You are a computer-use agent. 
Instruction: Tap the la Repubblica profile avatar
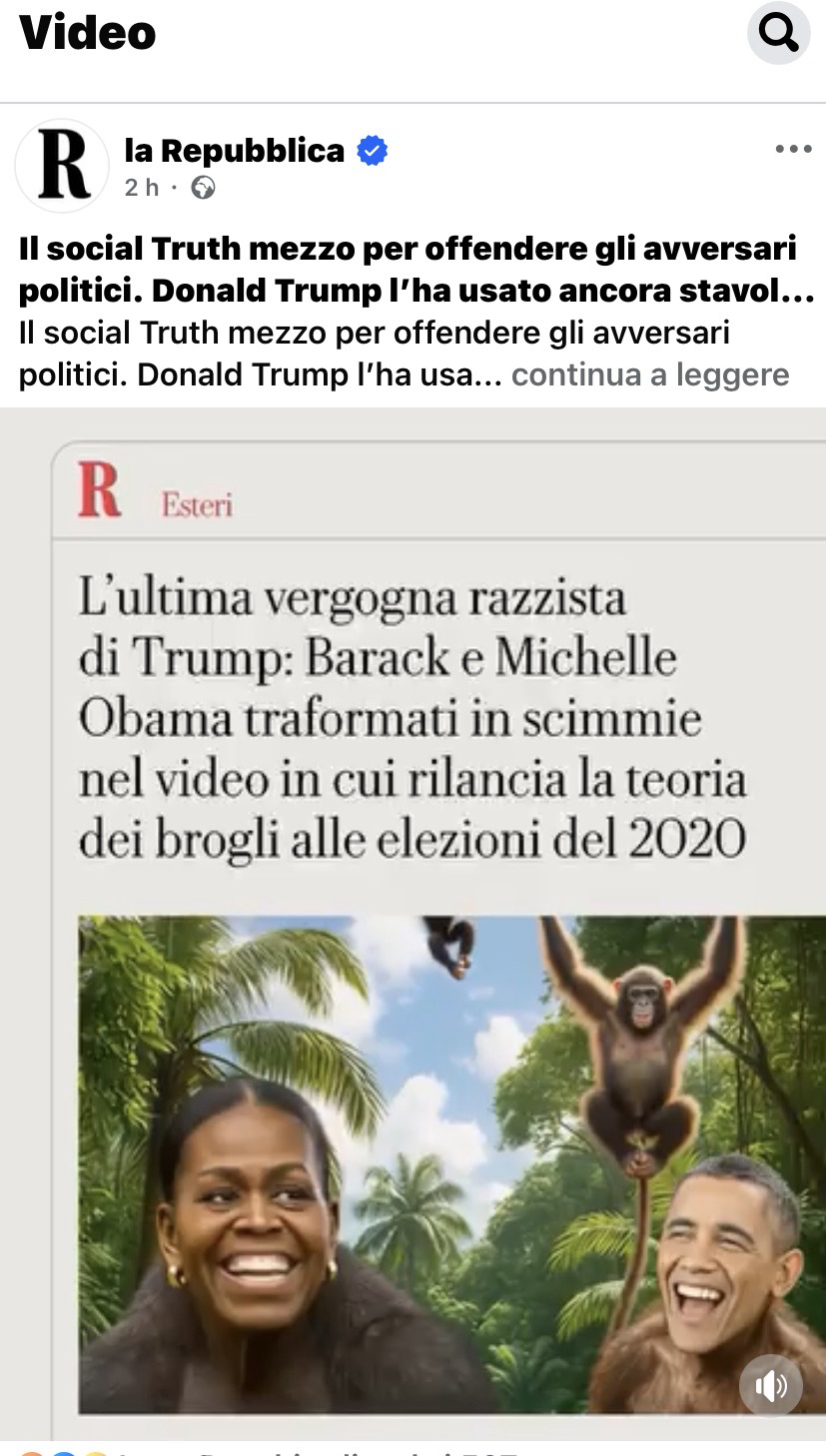pos(62,166)
